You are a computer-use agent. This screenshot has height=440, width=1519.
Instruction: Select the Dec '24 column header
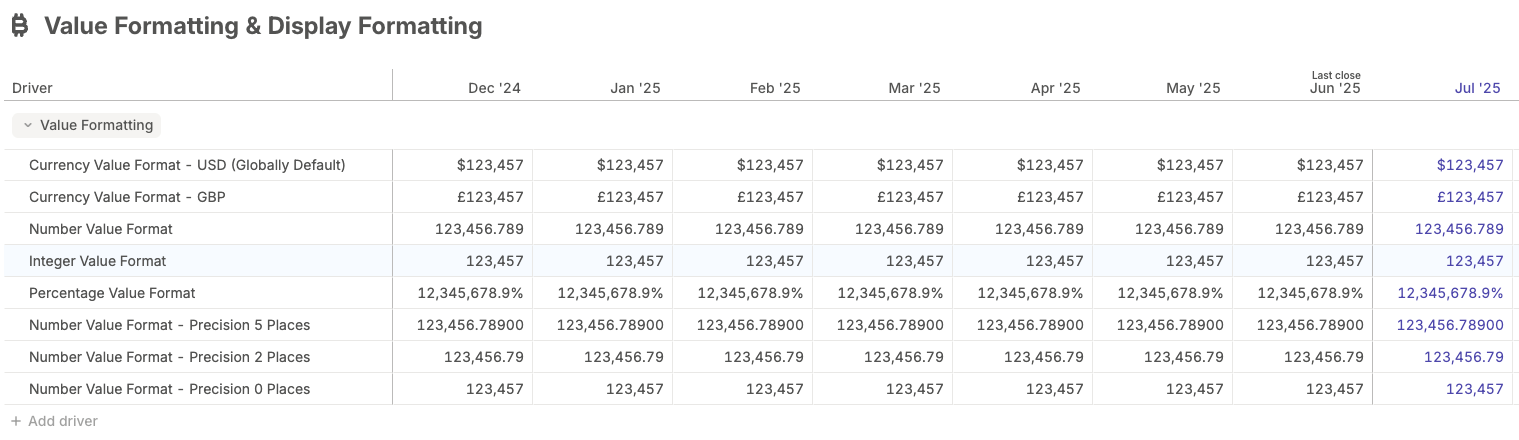coord(494,88)
